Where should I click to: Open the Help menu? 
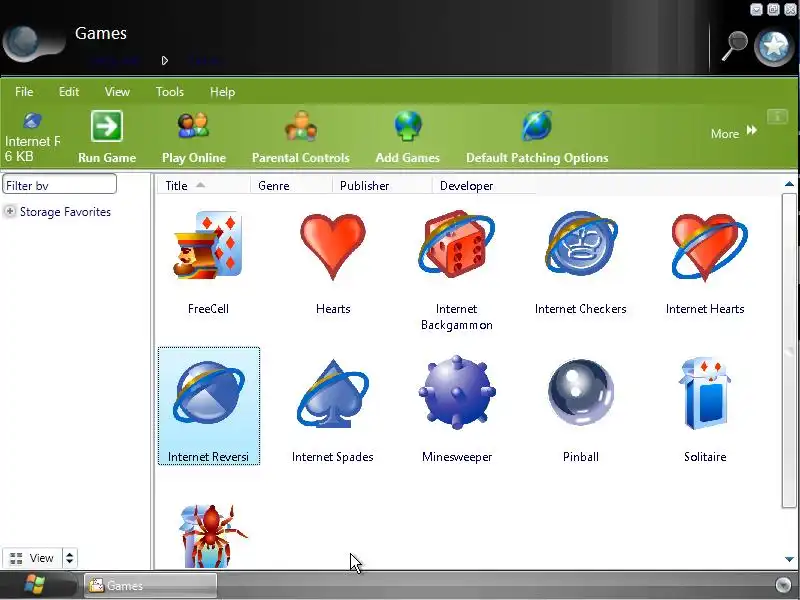222,92
